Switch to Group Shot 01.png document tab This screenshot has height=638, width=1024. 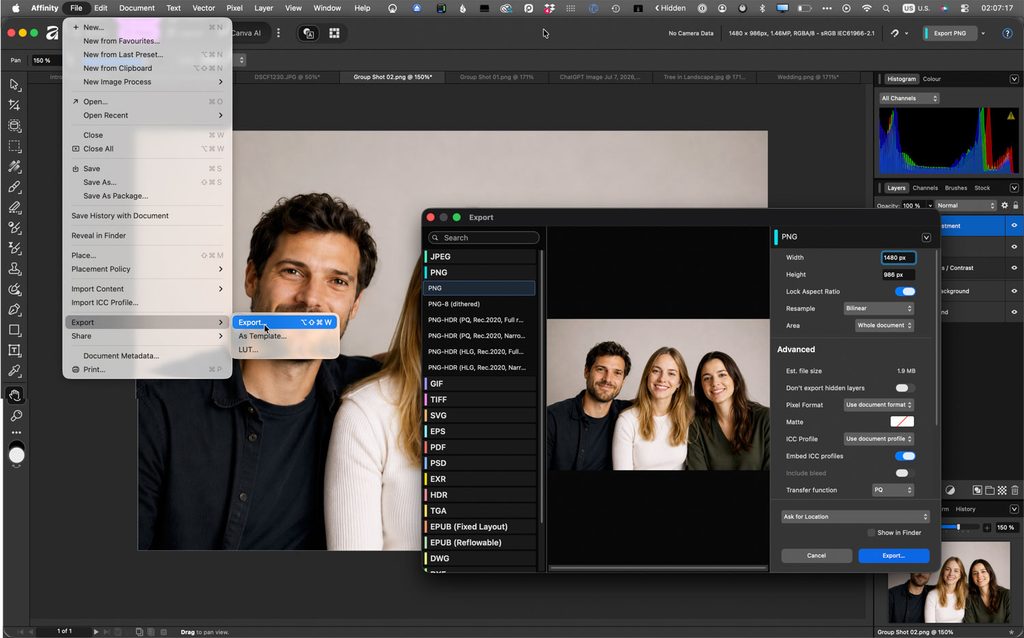click(496, 77)
